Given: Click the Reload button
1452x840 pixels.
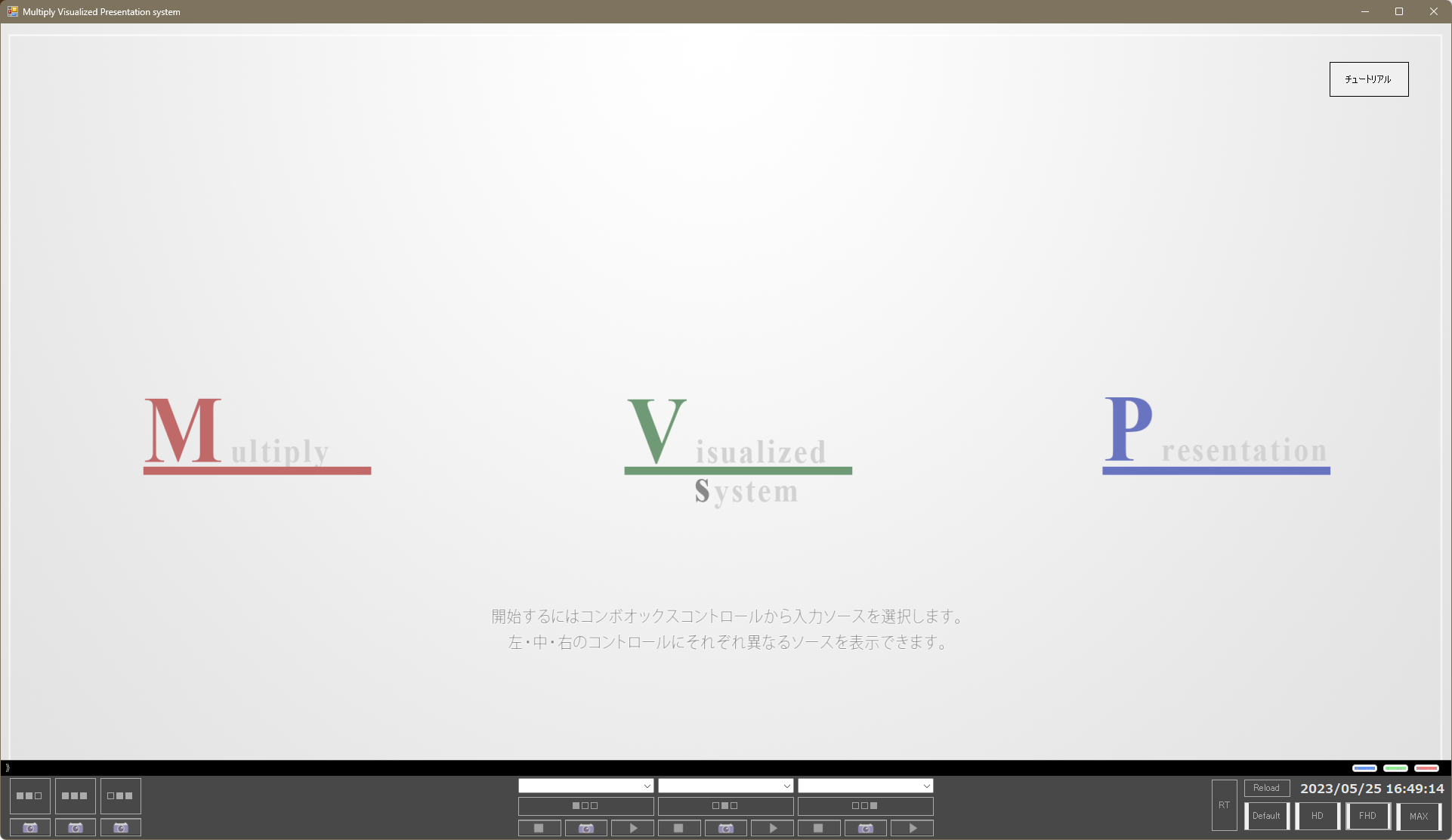Looking at the screenshot, I should tap(1266, 788).
